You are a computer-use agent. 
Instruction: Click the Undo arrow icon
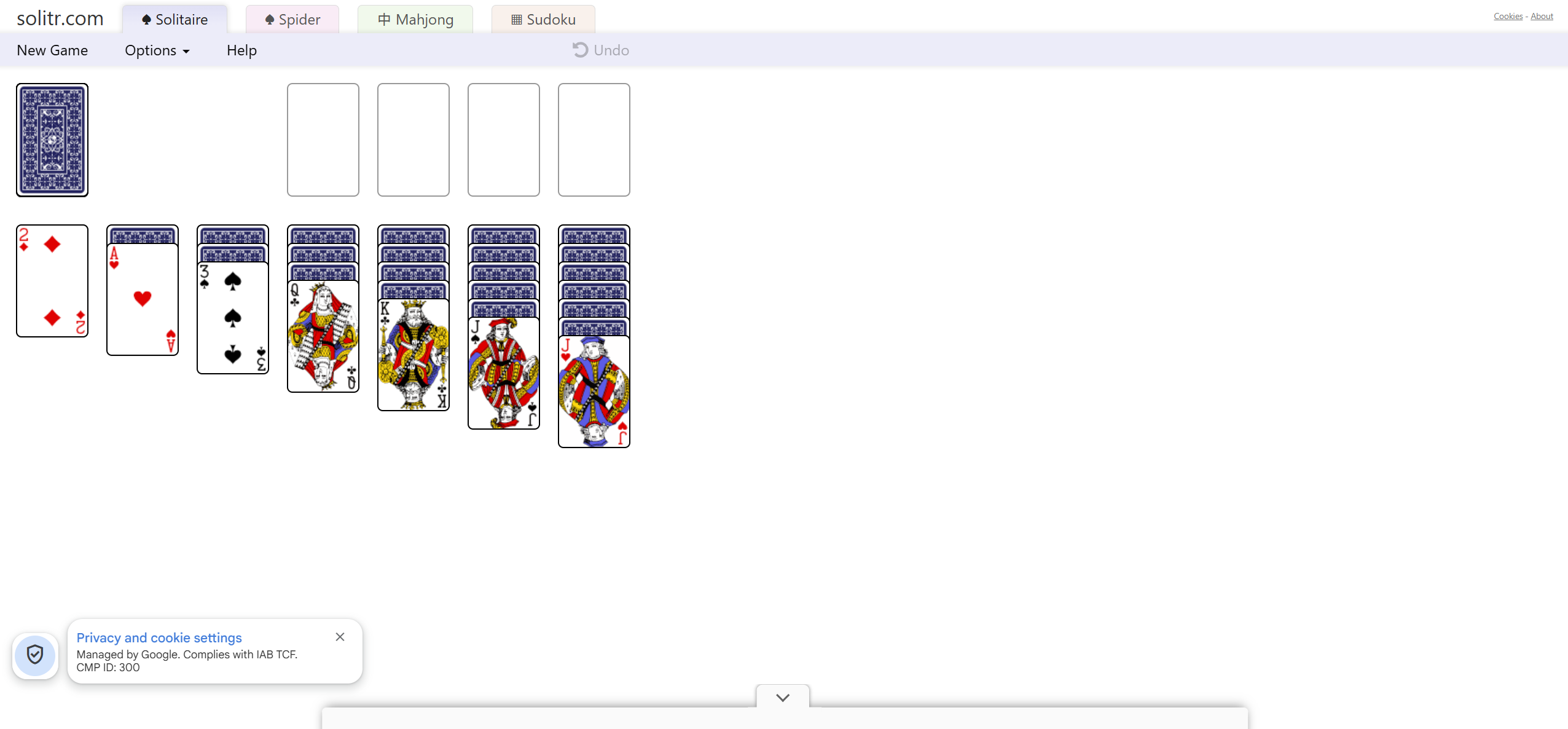click(x=580, y=50)
